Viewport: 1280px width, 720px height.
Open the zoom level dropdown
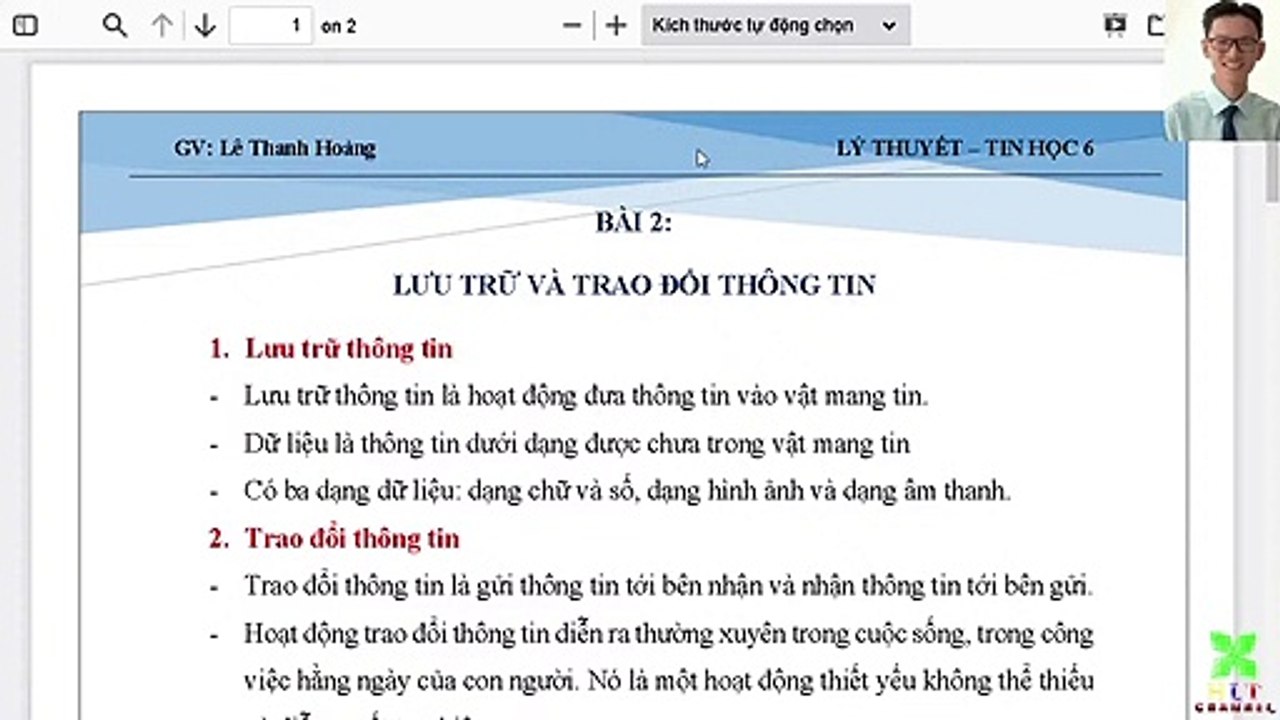tap(775, 26)
